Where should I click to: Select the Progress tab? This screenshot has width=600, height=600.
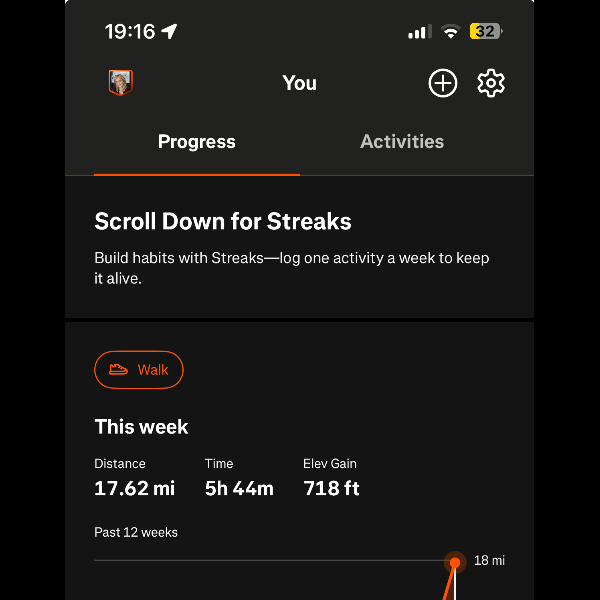click(197, 142)
